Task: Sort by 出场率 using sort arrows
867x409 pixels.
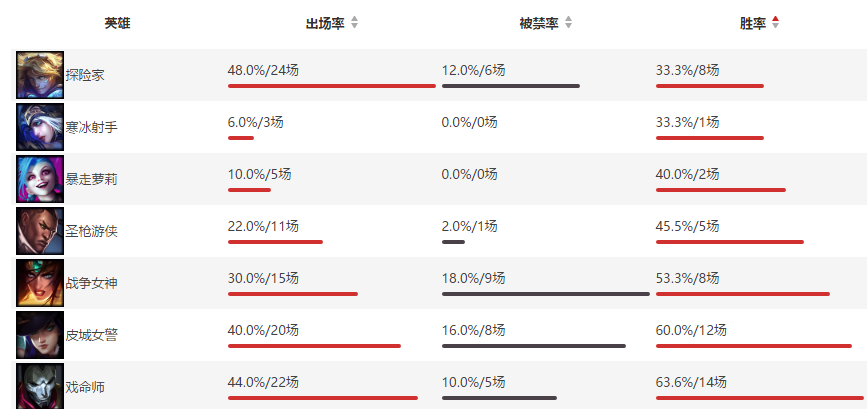Action: pyautogui.click(x=354, y=23)
